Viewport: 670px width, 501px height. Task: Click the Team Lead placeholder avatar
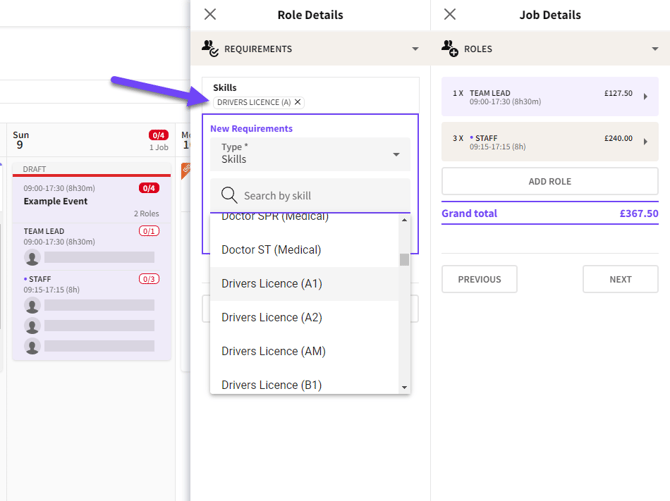[x=32, y=257]
